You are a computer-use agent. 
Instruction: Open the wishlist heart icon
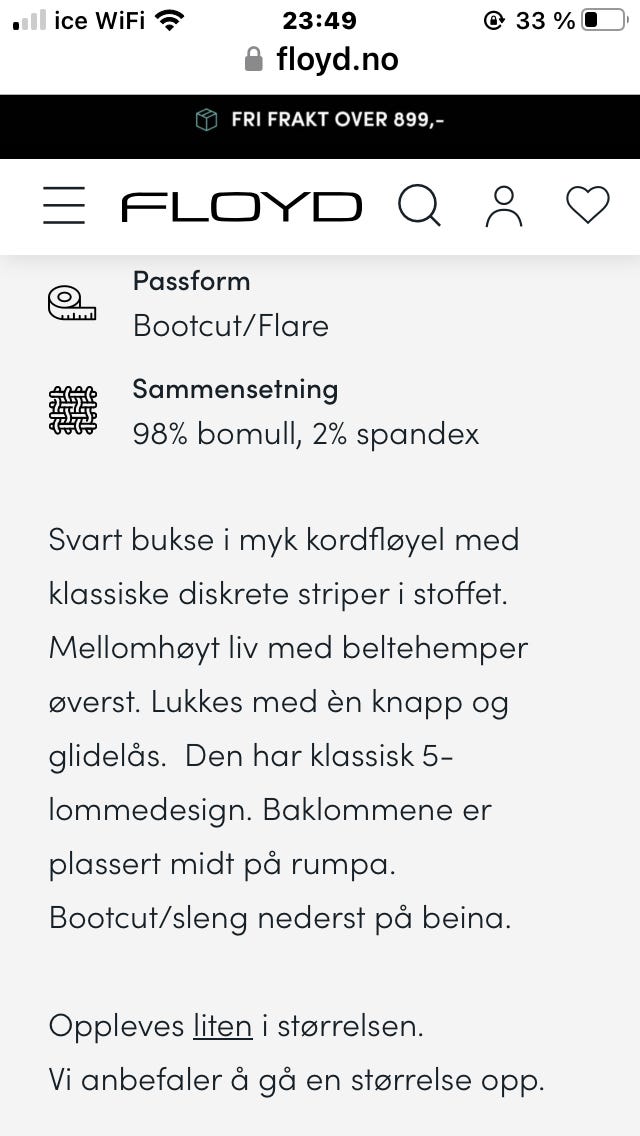(x=587, y=204)
